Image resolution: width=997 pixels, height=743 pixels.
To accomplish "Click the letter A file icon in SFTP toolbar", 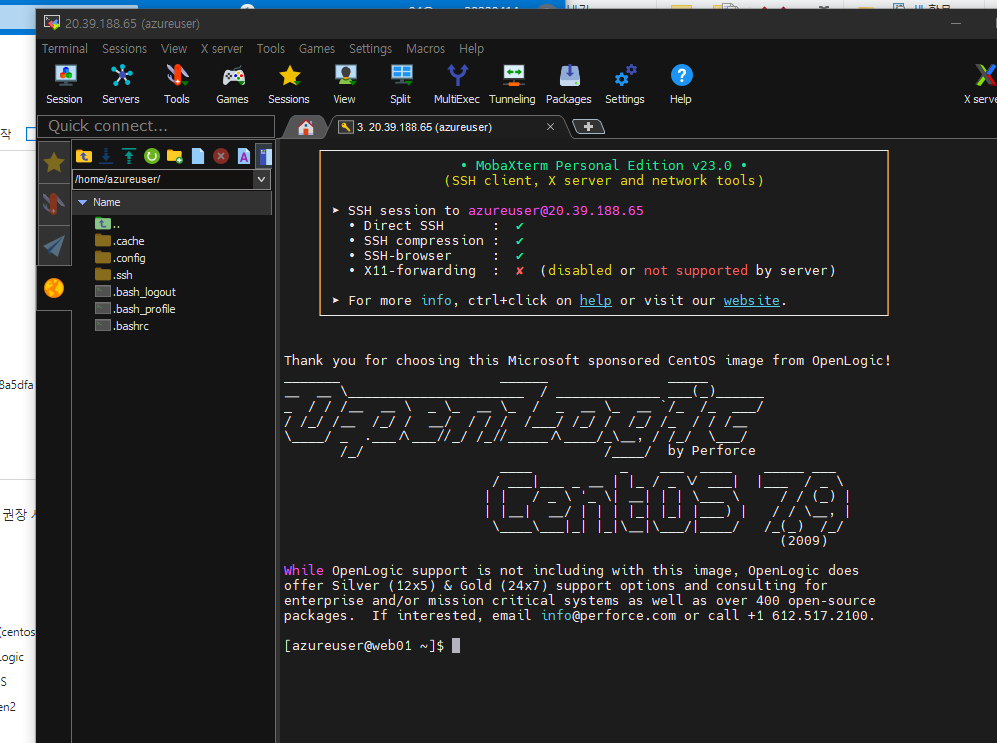I will (244, 156).
